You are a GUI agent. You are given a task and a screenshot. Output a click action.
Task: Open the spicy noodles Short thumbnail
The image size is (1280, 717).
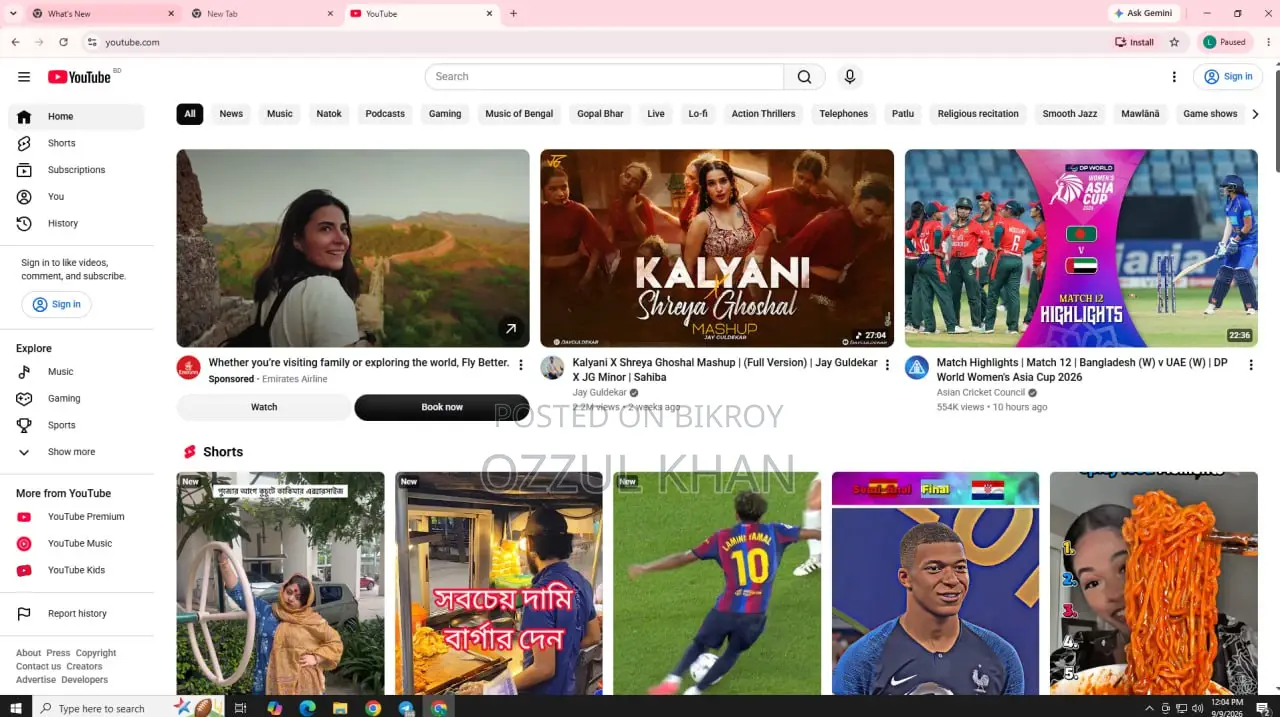point(1154,583)
